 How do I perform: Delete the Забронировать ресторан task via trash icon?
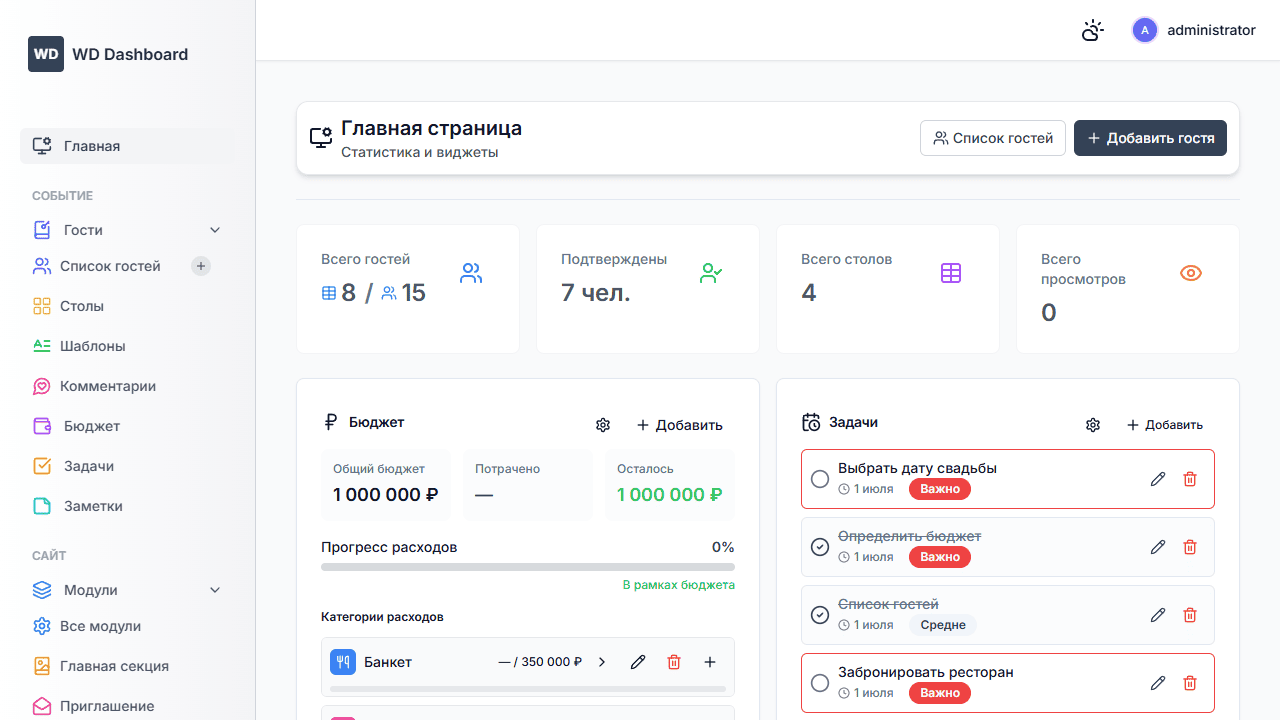pyautogui.click(x=1190, y=683)
